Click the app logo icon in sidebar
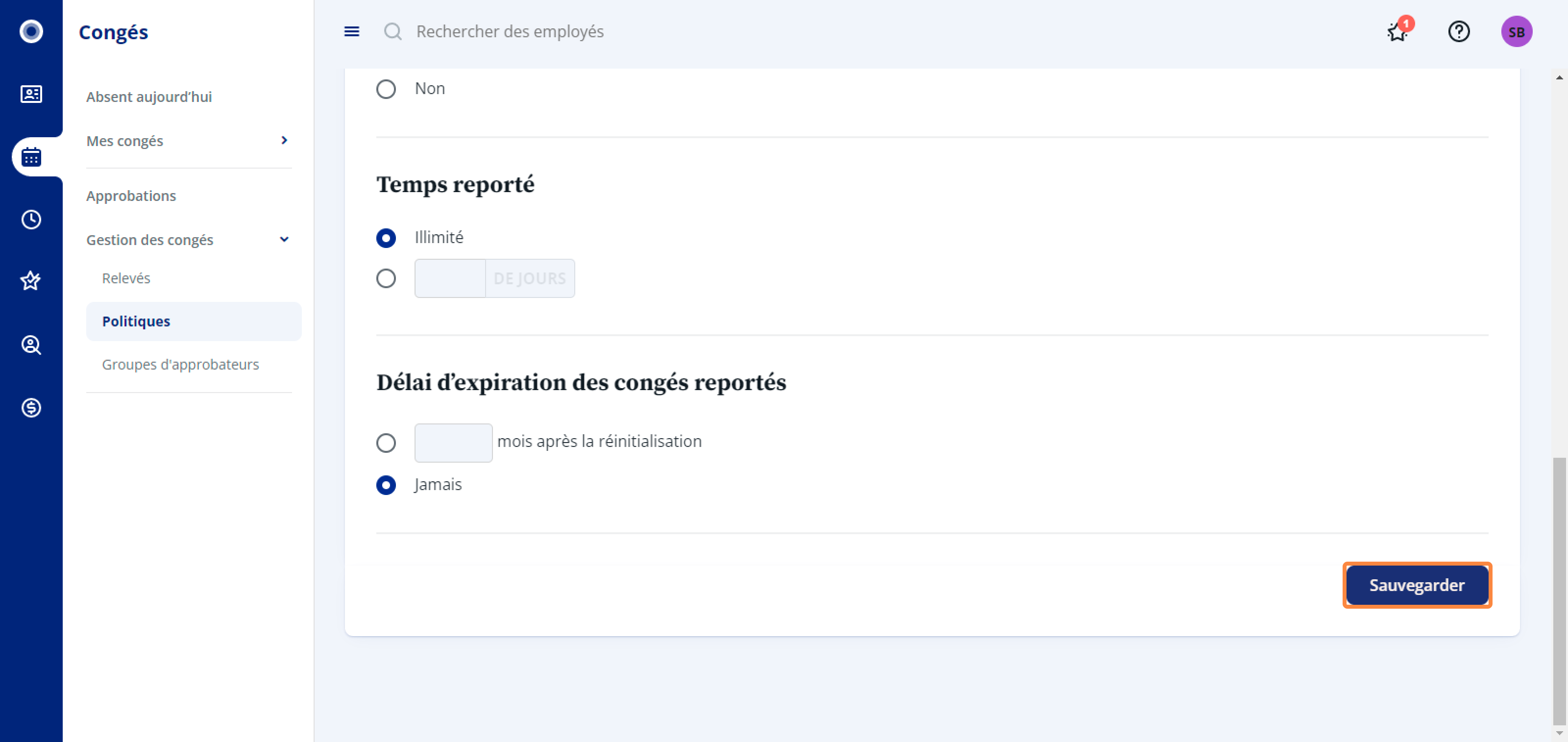 [31, 31]
